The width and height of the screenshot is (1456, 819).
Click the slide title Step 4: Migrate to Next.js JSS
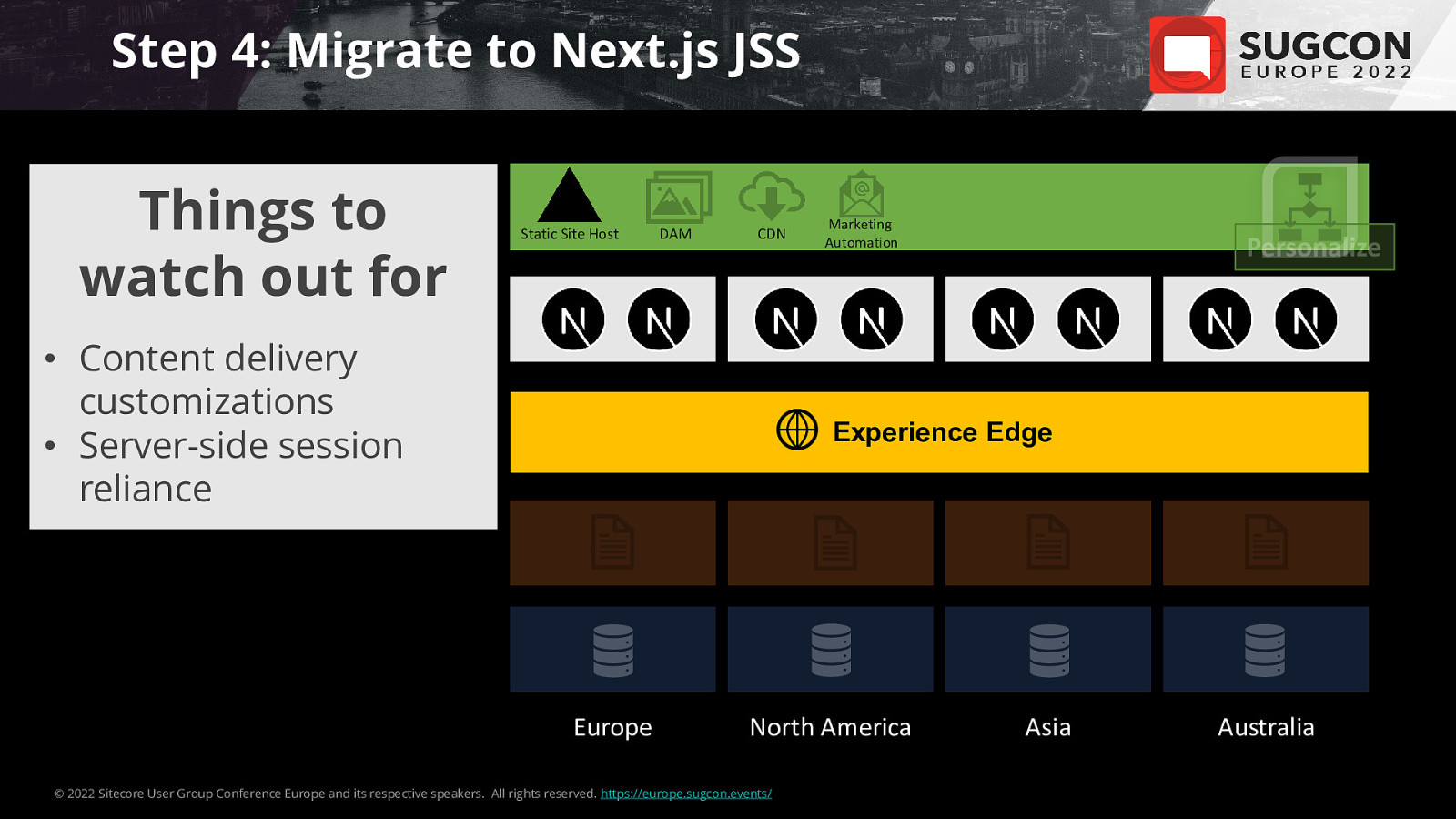(x=456, y=51)
